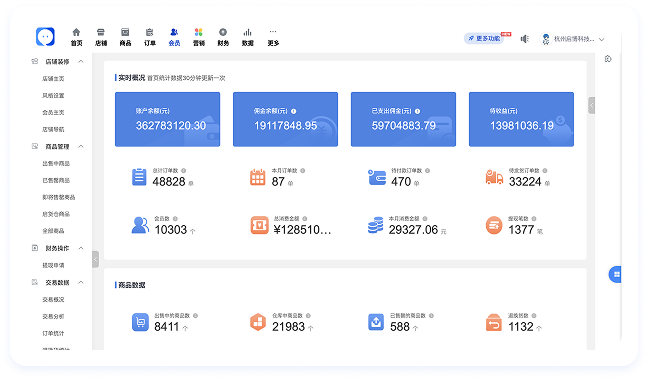Click the 佣金余额 card showing 19117848.95
Viewport: 648px width, 380px height.
coord(286,119)
